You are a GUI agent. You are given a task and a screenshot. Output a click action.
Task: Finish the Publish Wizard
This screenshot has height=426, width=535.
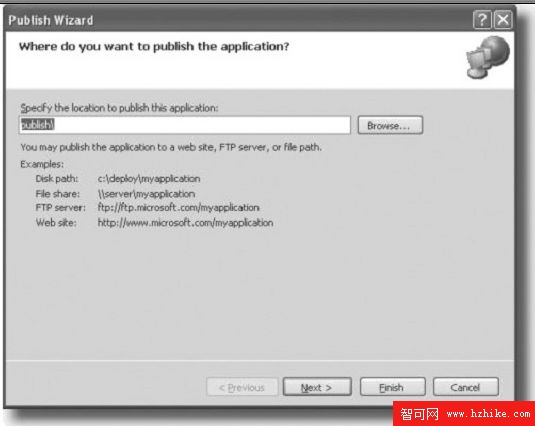(x=392, y=387)
